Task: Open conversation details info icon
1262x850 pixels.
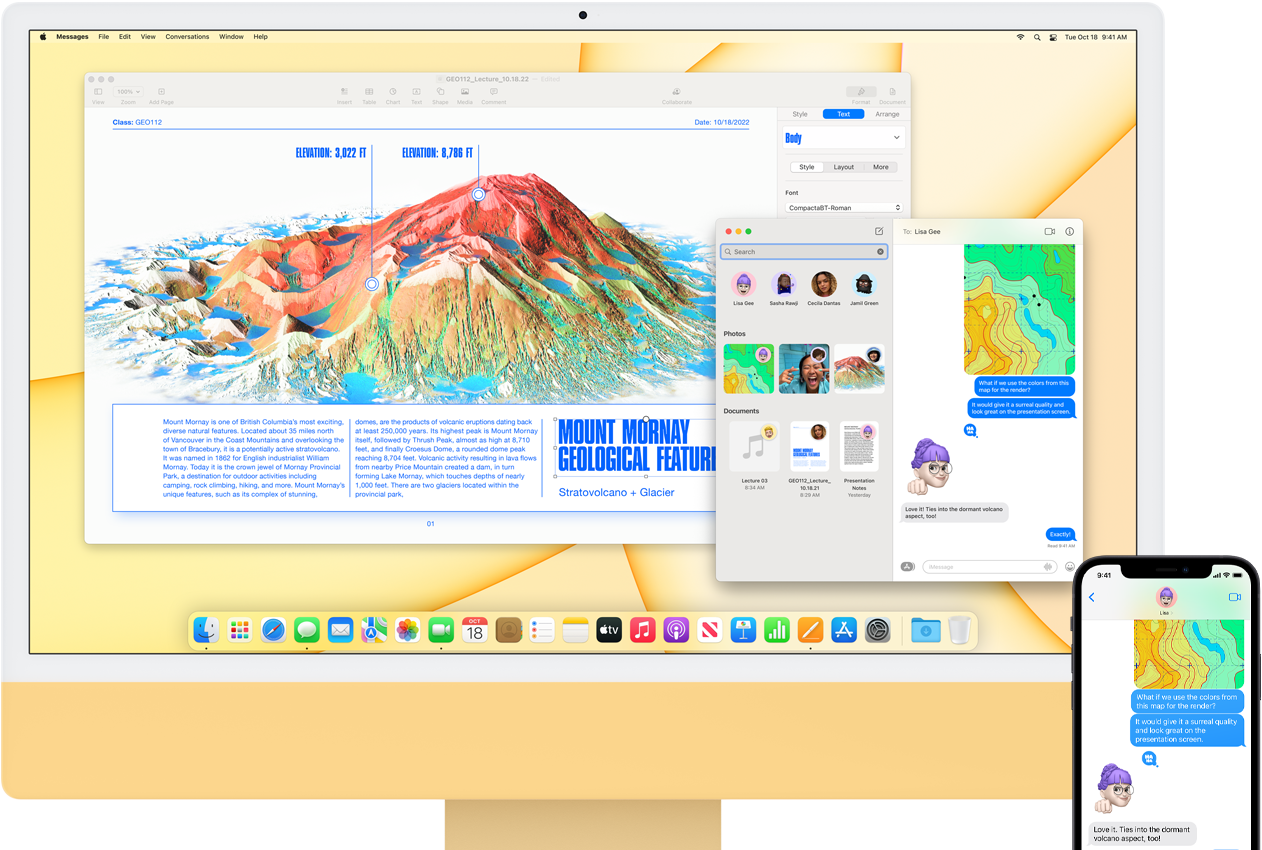Action: [1069, 231]
